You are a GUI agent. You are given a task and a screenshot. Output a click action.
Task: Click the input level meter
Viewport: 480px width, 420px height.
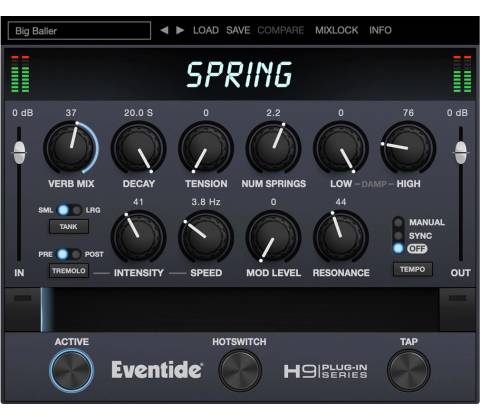tap(20, 74)
